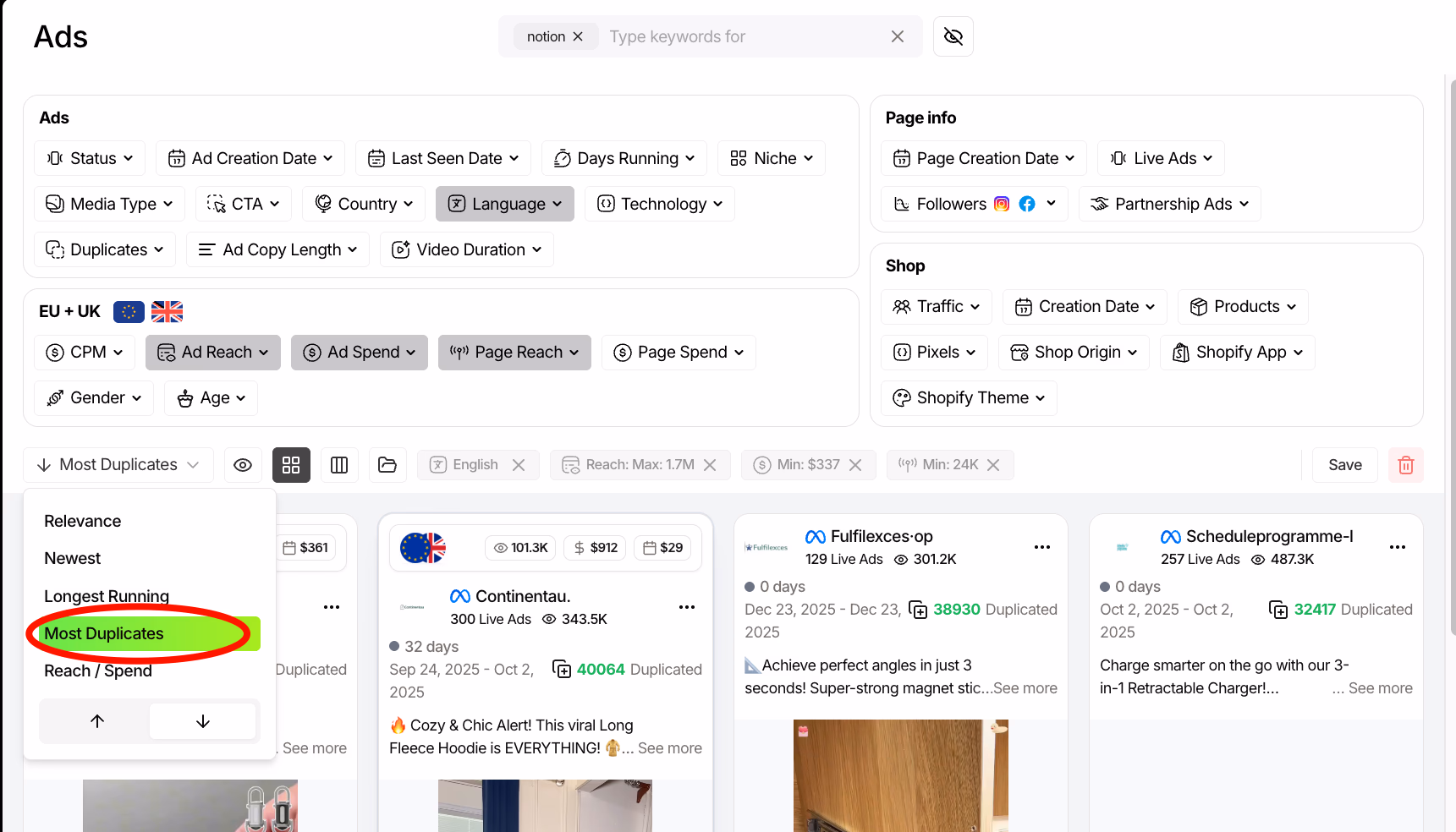The image size is (1456, 832).
Task: Set descending sort with down arrow
Action: tap(203, 721)
